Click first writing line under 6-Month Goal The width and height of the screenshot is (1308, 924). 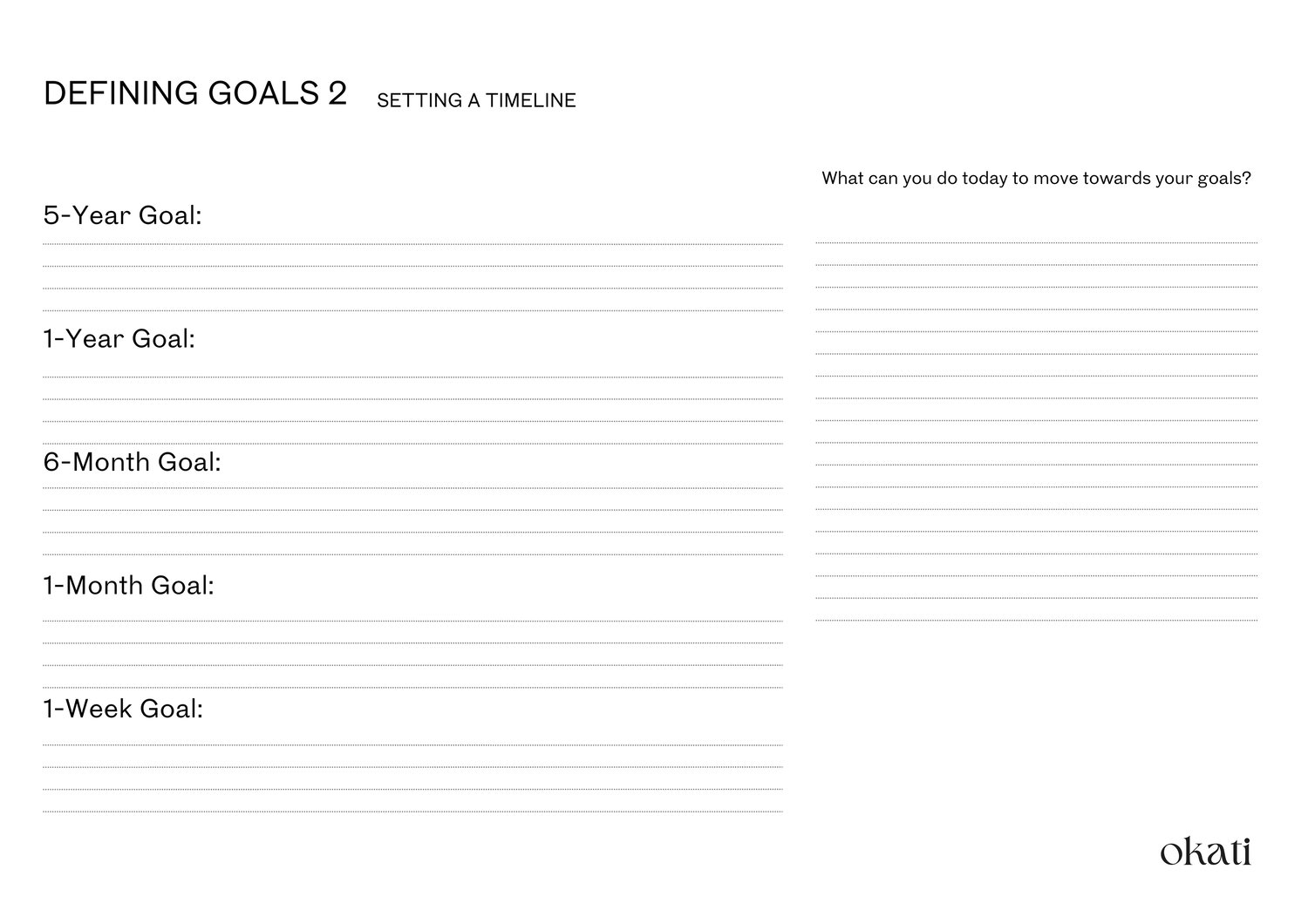tap(412, 488)
